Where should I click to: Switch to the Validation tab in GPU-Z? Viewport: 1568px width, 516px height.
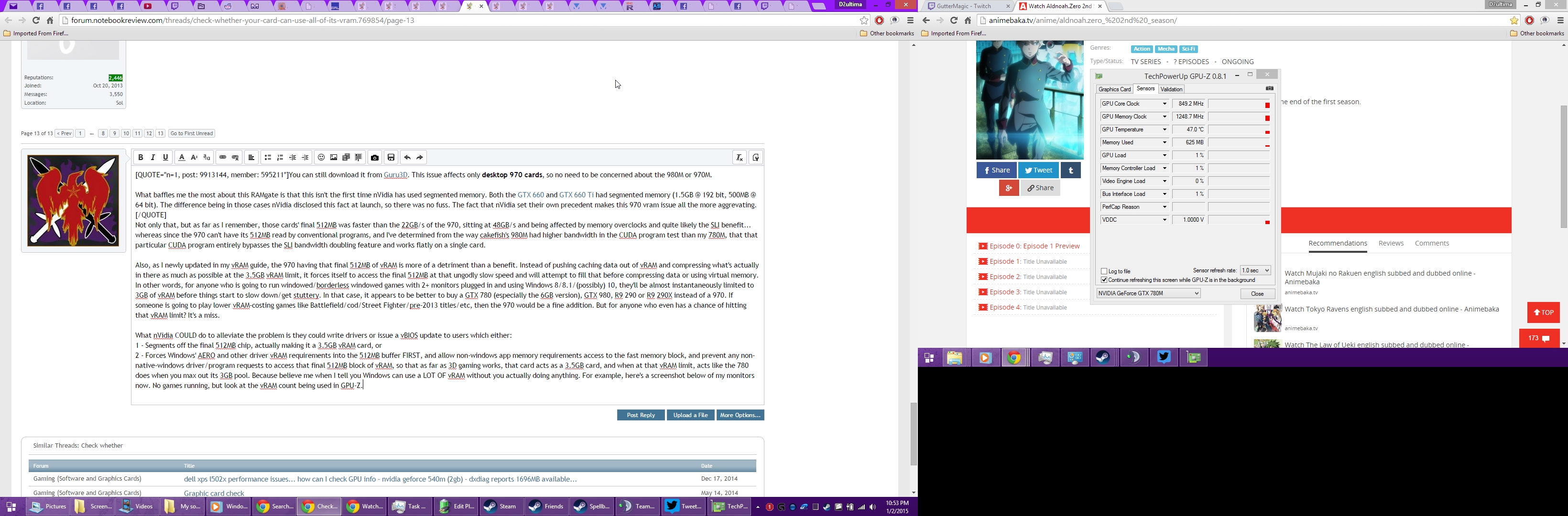coord(1171,89)
